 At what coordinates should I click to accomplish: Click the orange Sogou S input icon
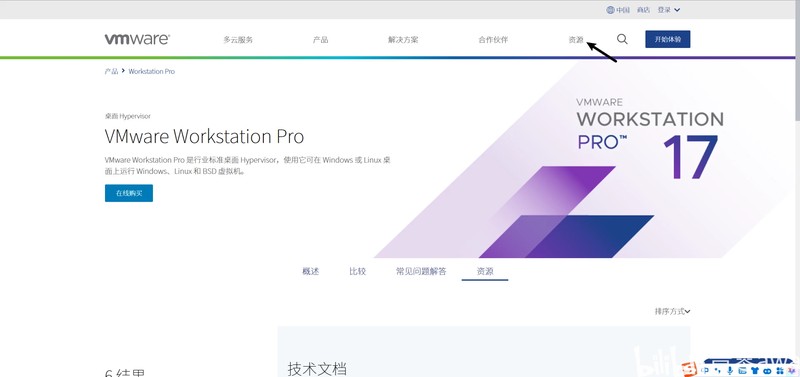689,370
